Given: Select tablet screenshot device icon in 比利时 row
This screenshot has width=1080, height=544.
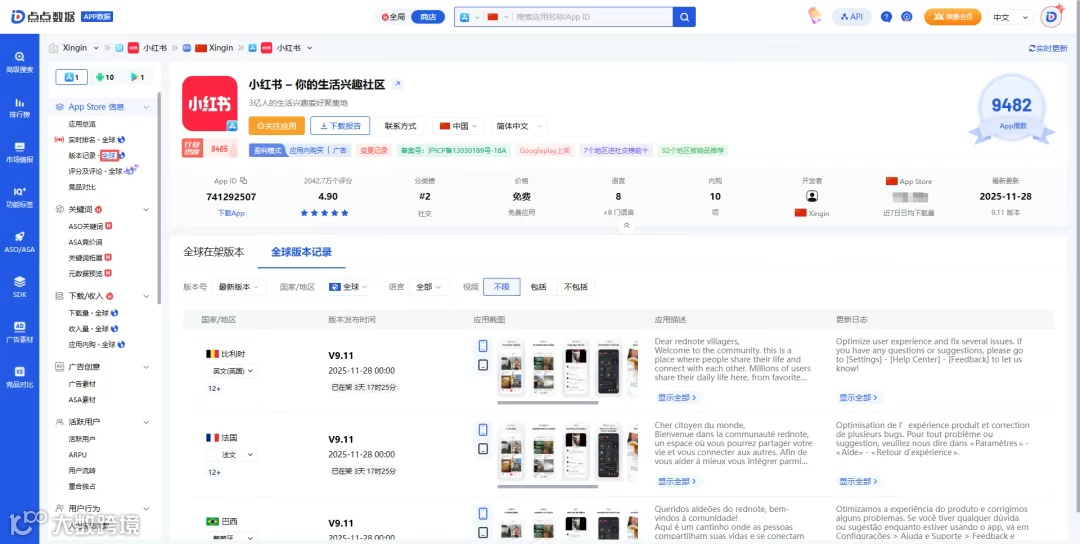Looking at the screenshot, I should 483,365.
